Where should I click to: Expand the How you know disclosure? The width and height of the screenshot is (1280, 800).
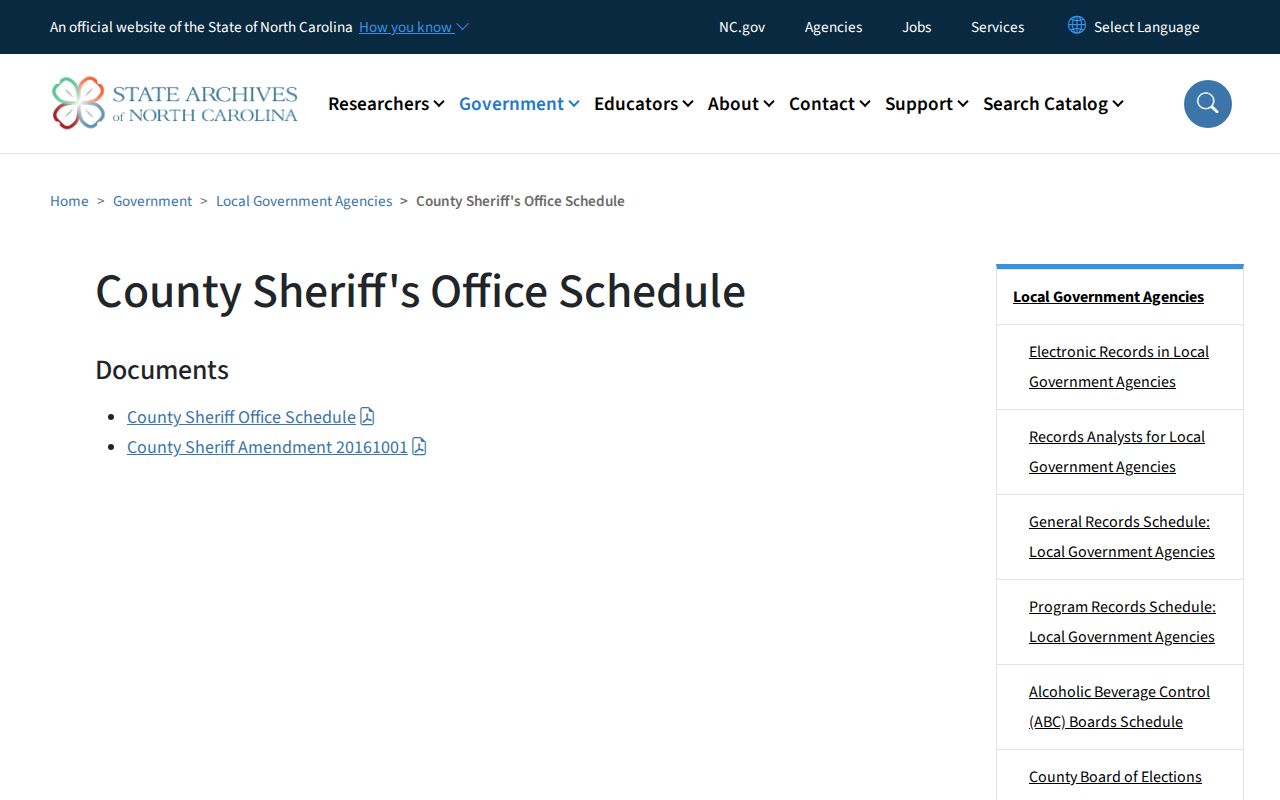(x=413, y=27)
